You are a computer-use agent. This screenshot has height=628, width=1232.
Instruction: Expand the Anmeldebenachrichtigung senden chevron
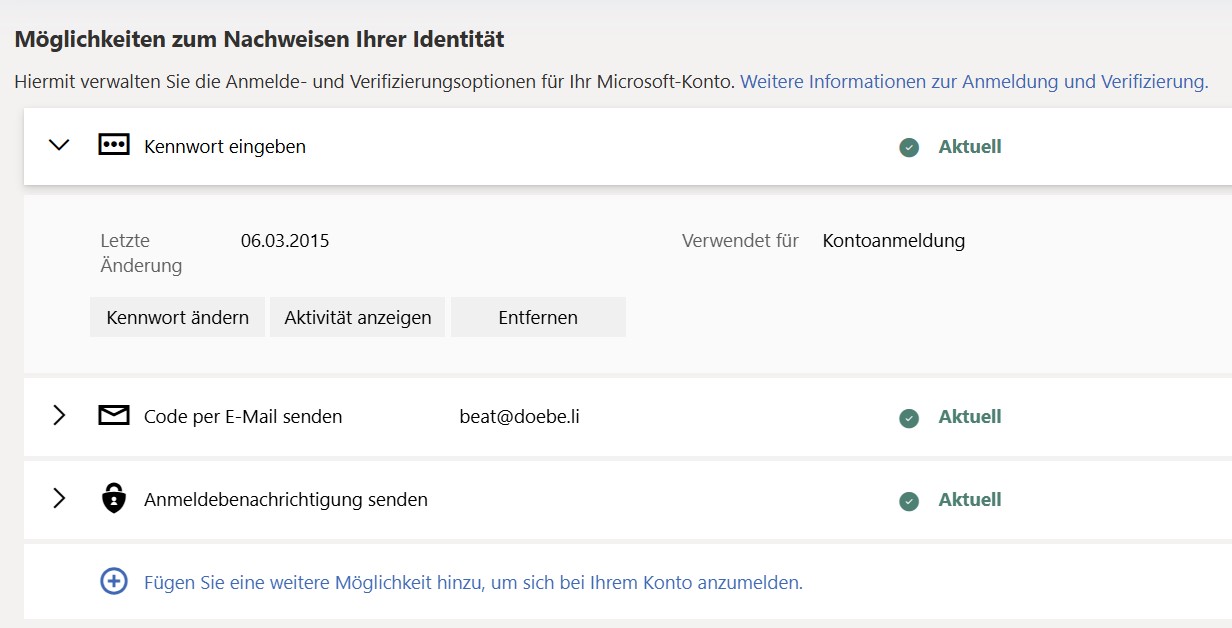[x=59, y=498]
